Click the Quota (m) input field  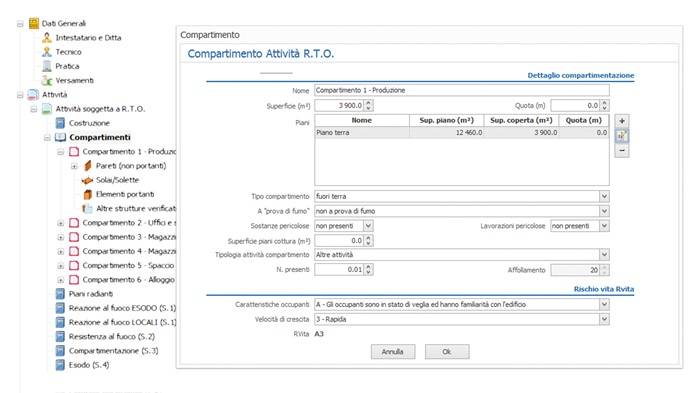[575, 105]
